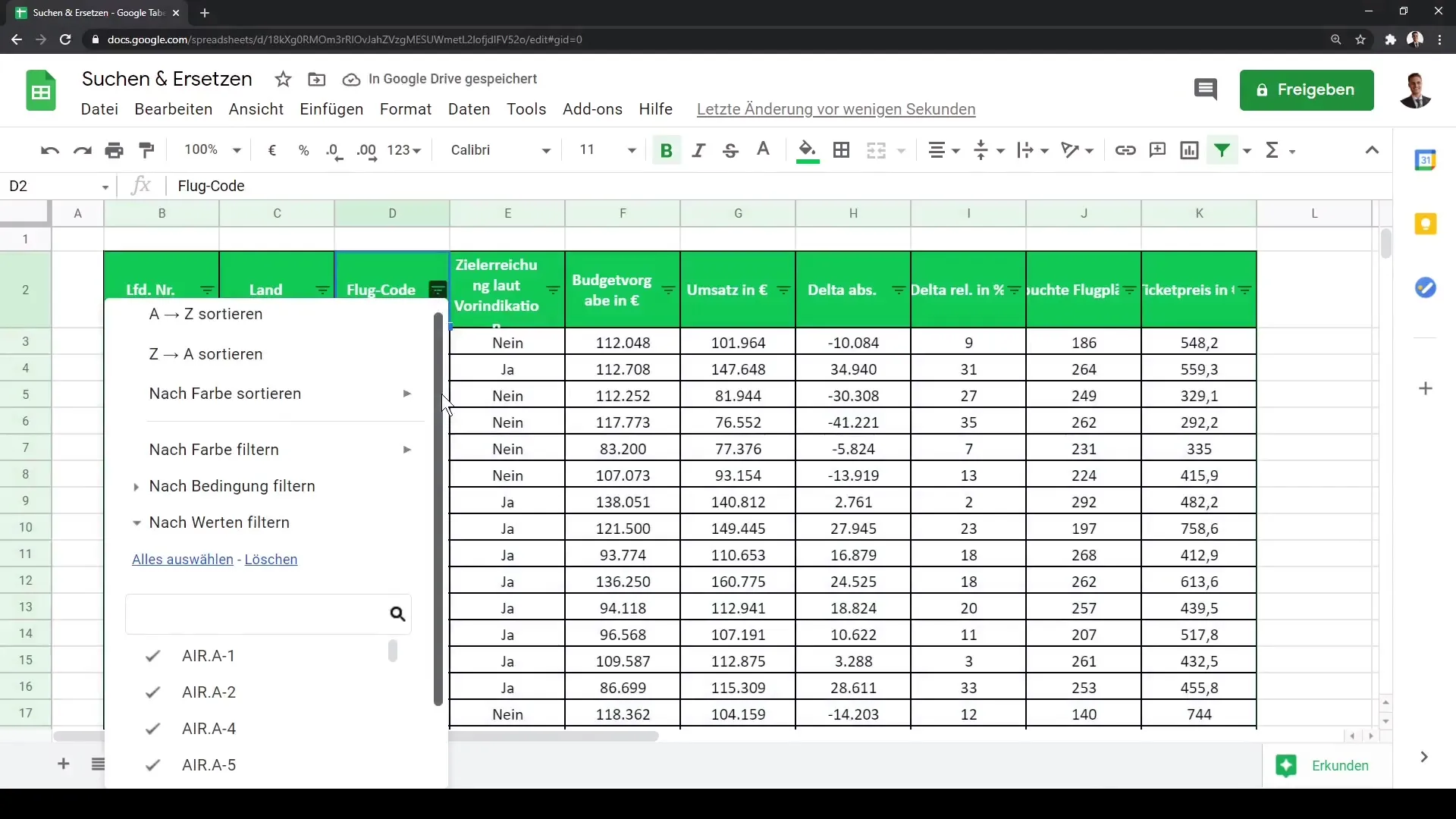Screen dimensions: 1456x819
Task: Undo the last action
Action: [x=50, y=150]
